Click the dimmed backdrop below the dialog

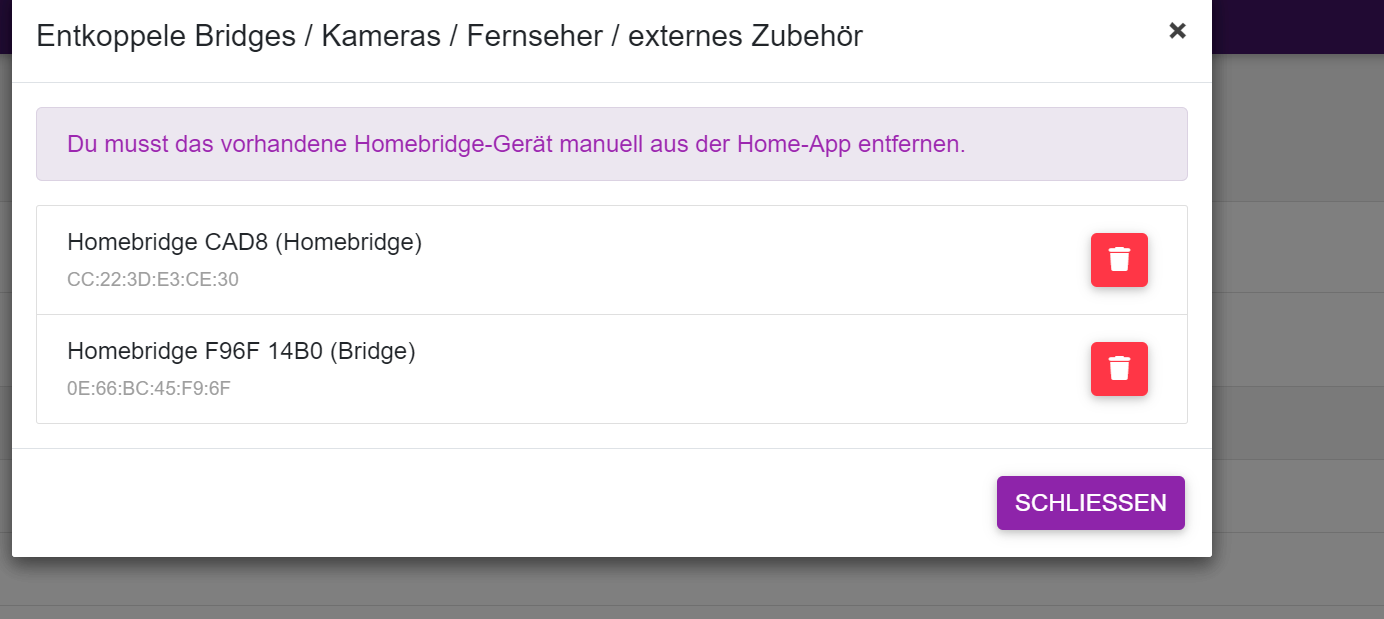[600, 590]
